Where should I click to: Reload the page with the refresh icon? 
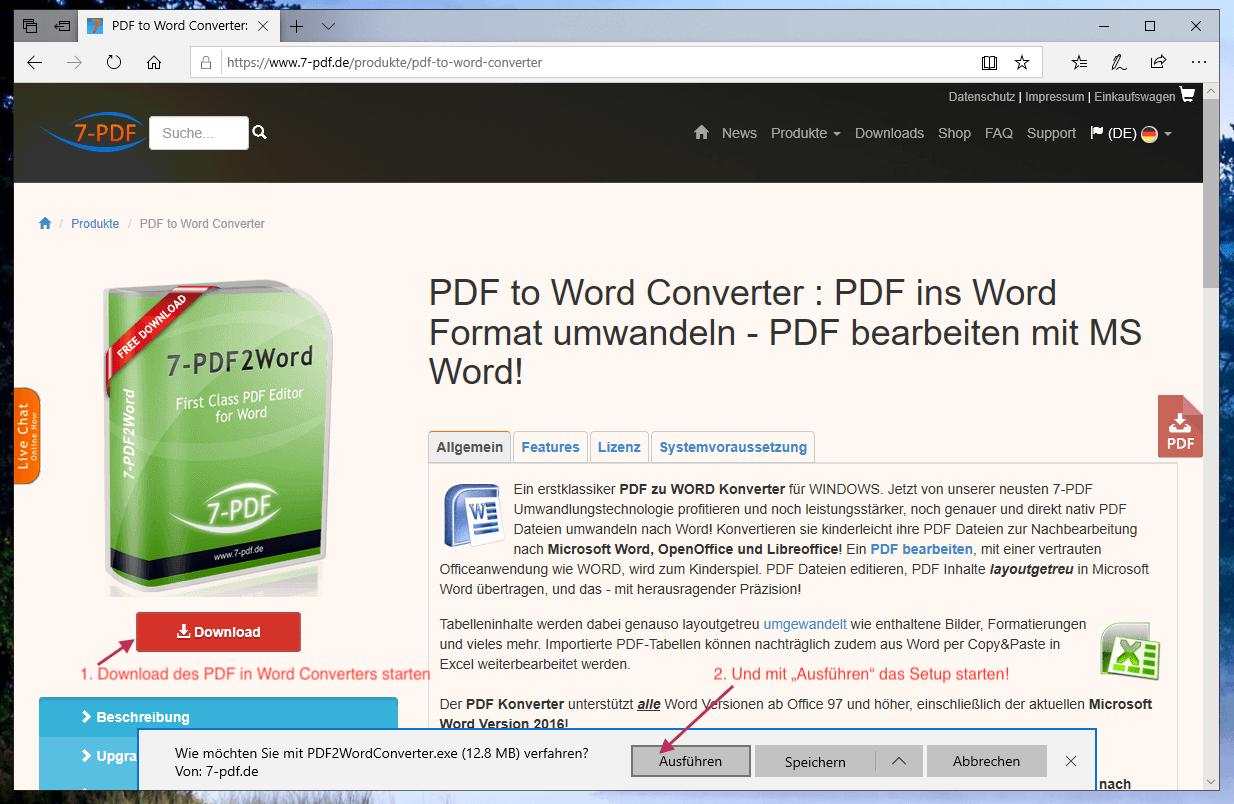pyautogui.click(x=114, y=62)
